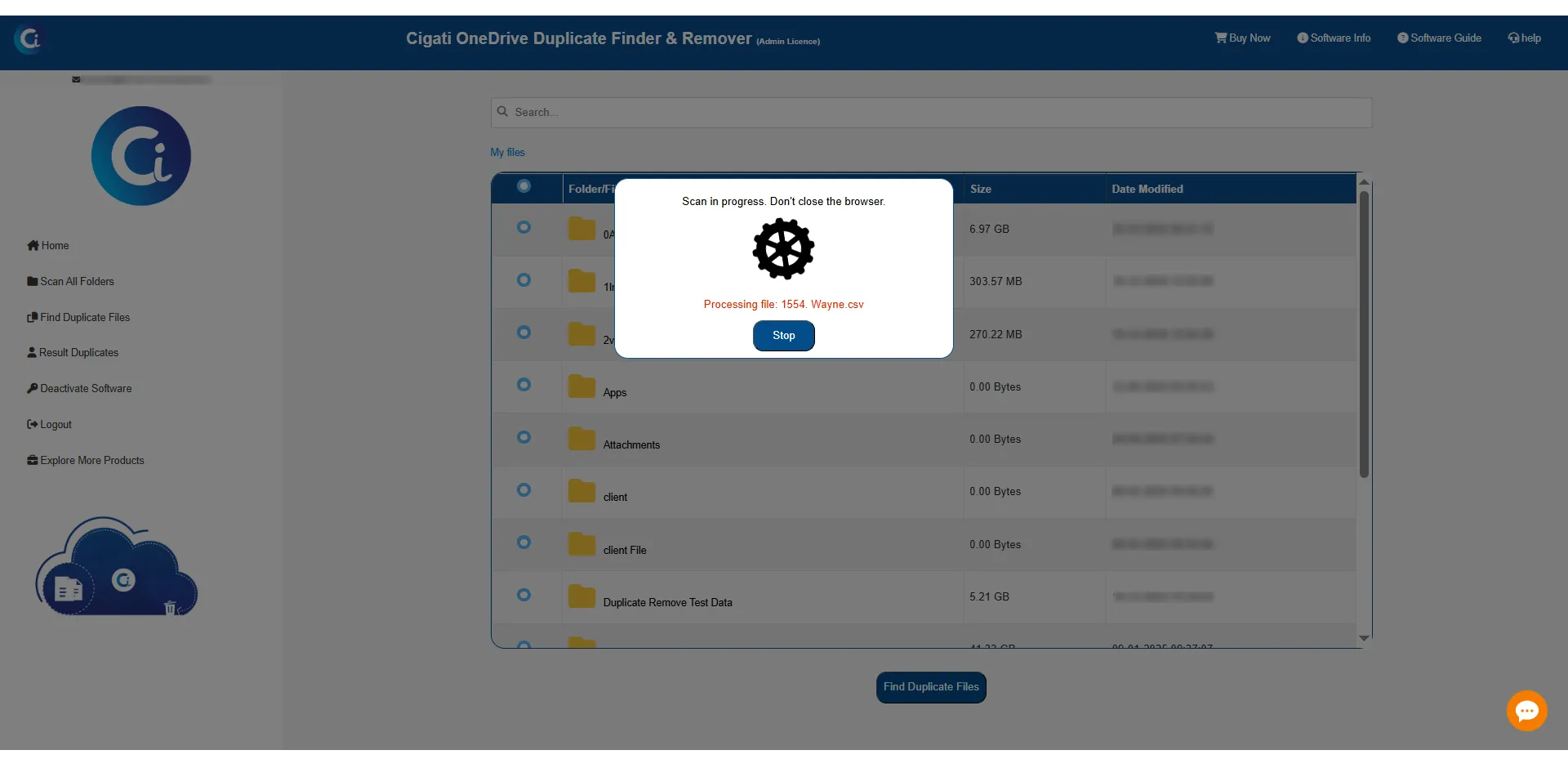This screenshot has height=768, width=1568.
Task: Select the radio for the 270.22 MB folder
Action: coord(524,332)
